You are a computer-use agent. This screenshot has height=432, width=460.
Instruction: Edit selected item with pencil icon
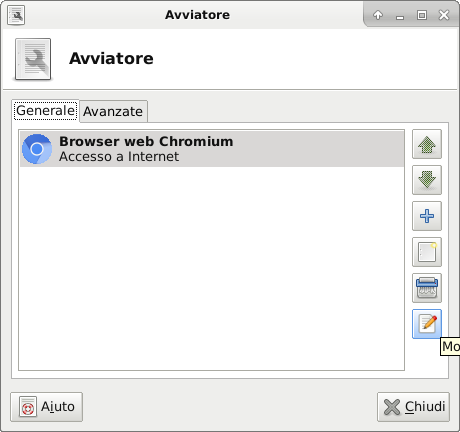(x=427, y=324)
